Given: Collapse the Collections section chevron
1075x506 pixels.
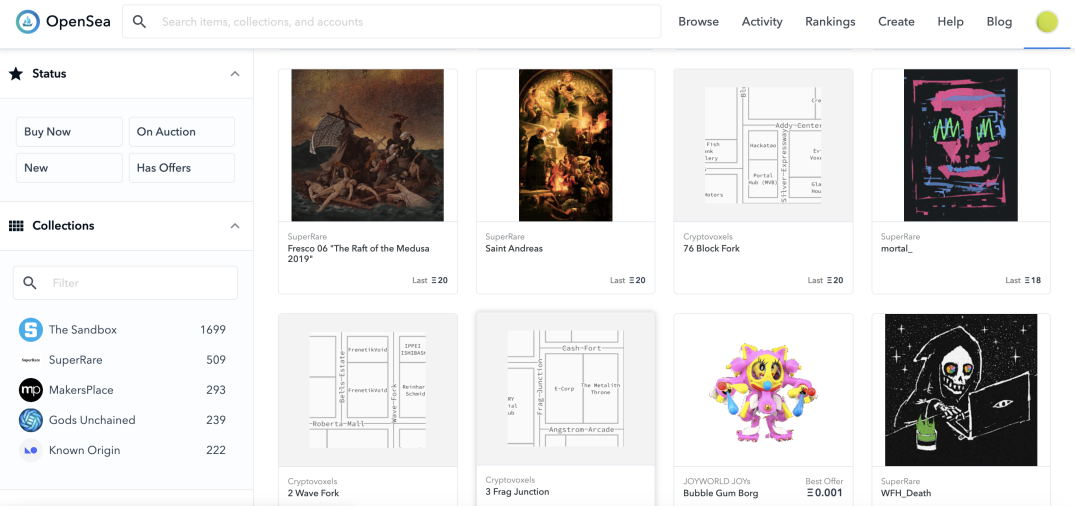Looking at the screenshot, I should coord(234,226).
